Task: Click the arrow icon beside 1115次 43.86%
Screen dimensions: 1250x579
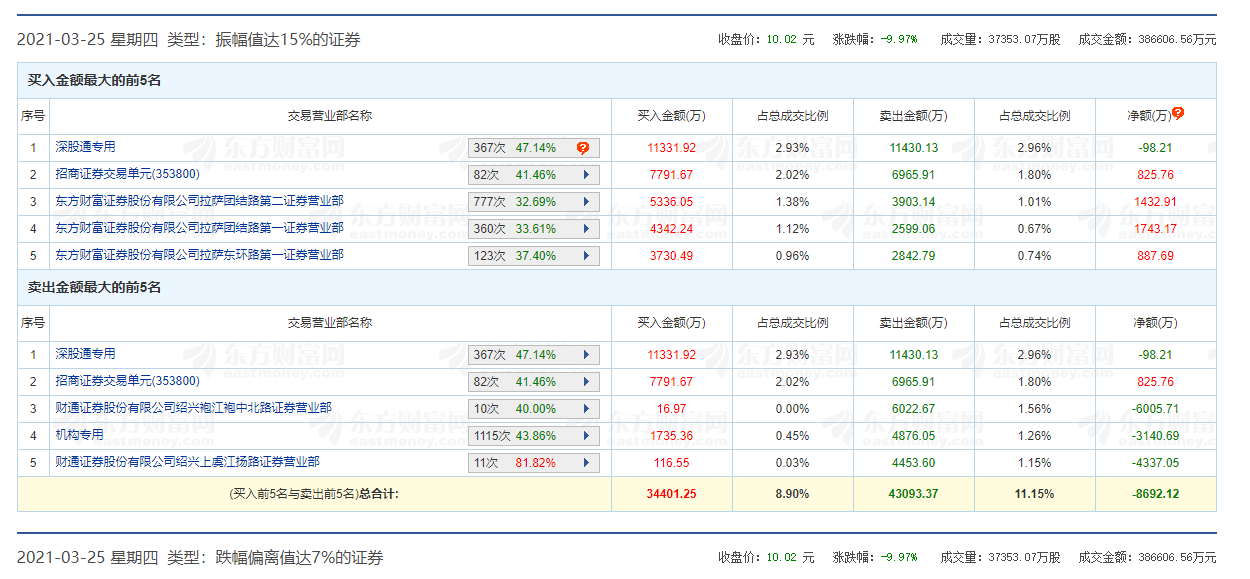Action: pyautogui.click(x=586, y=436)
